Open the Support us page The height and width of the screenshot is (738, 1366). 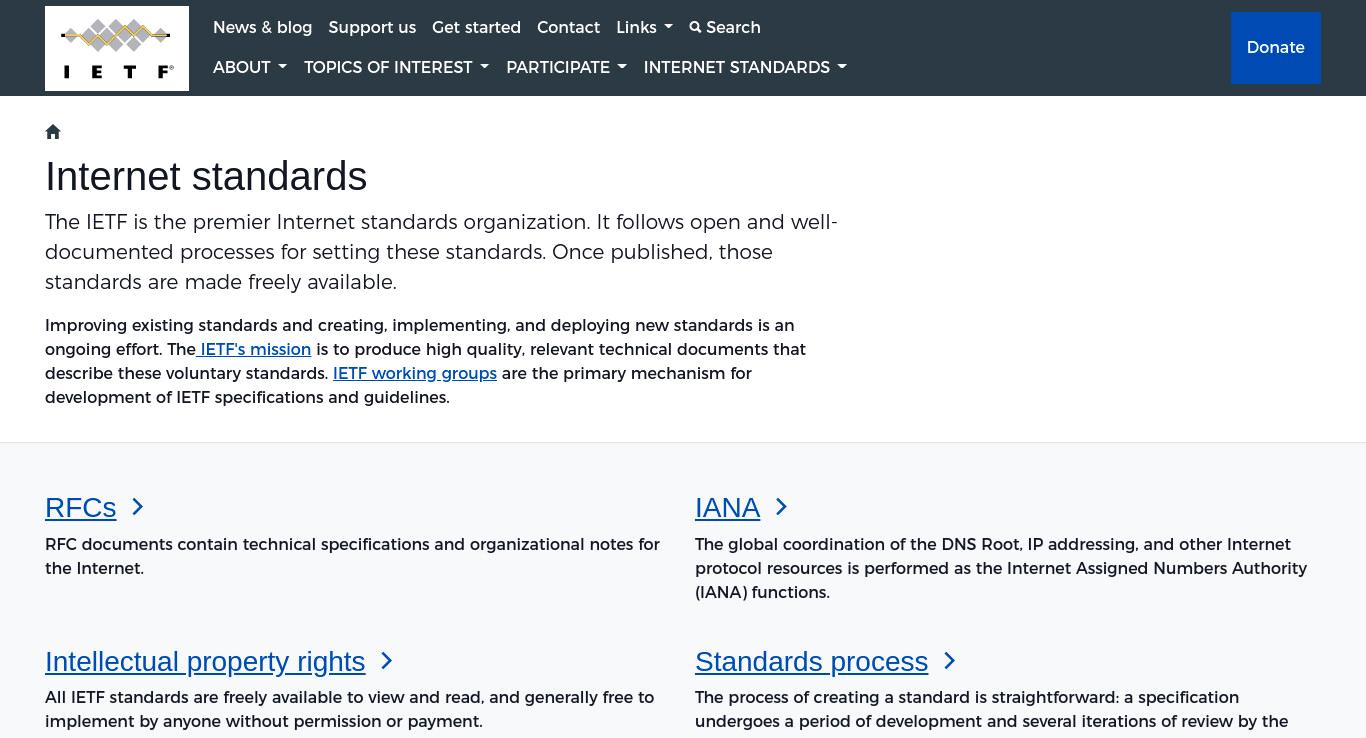[372, 27]
